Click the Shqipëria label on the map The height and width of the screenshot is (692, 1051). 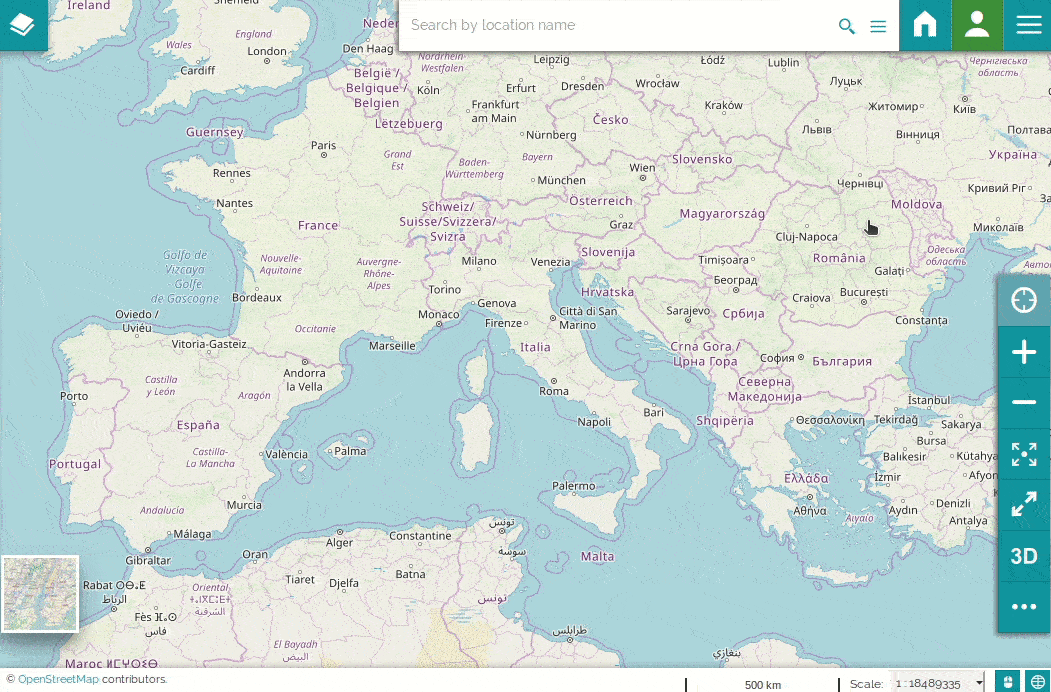[x=725, y=421]
